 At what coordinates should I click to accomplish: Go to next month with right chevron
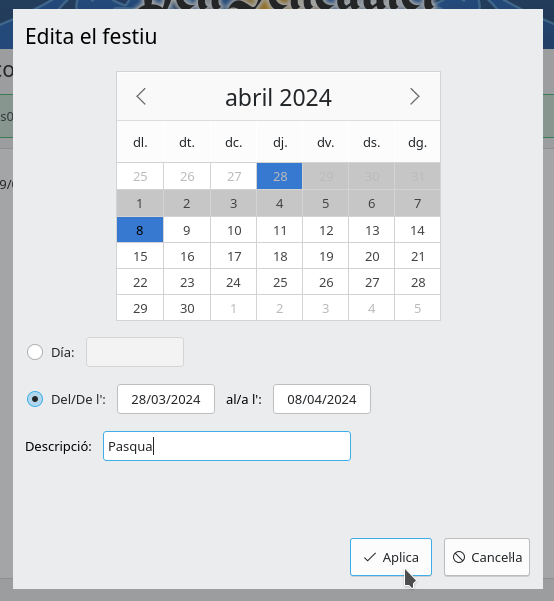point(415,97)
